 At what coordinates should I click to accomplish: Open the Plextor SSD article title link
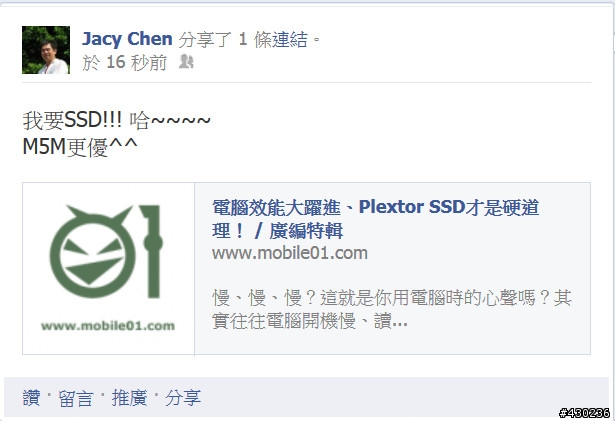(375, 219)
